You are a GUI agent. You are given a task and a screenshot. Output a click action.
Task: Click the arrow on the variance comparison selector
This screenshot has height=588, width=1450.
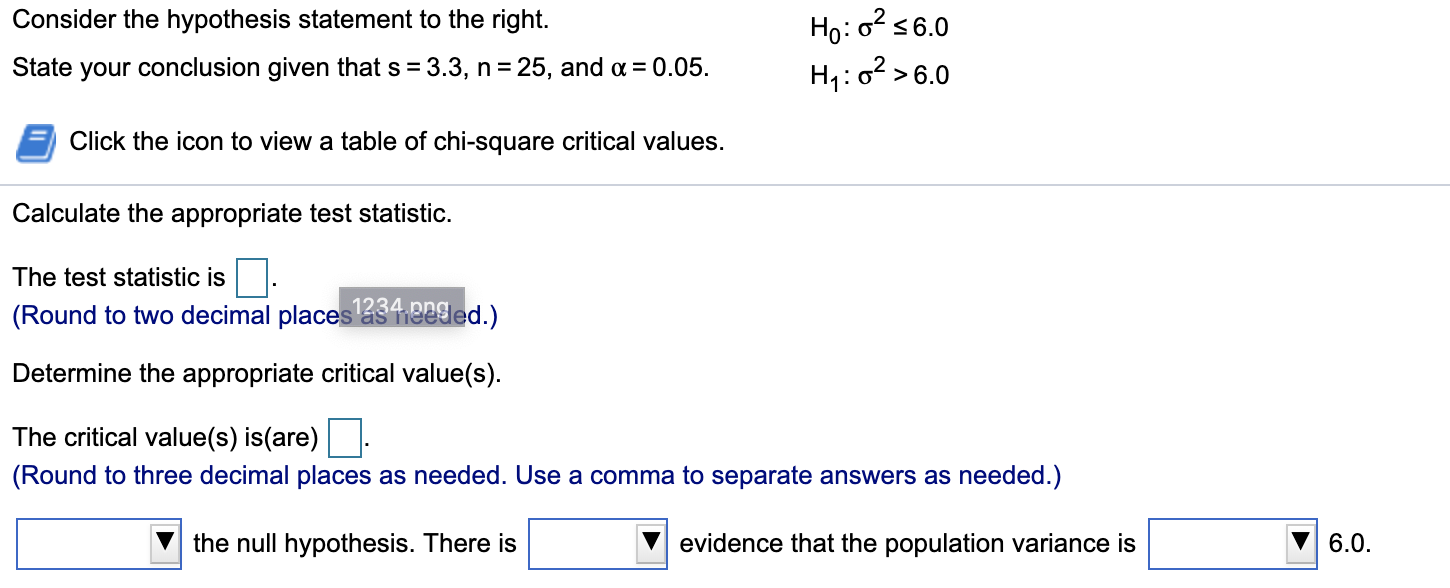[x=1301, y=543]
